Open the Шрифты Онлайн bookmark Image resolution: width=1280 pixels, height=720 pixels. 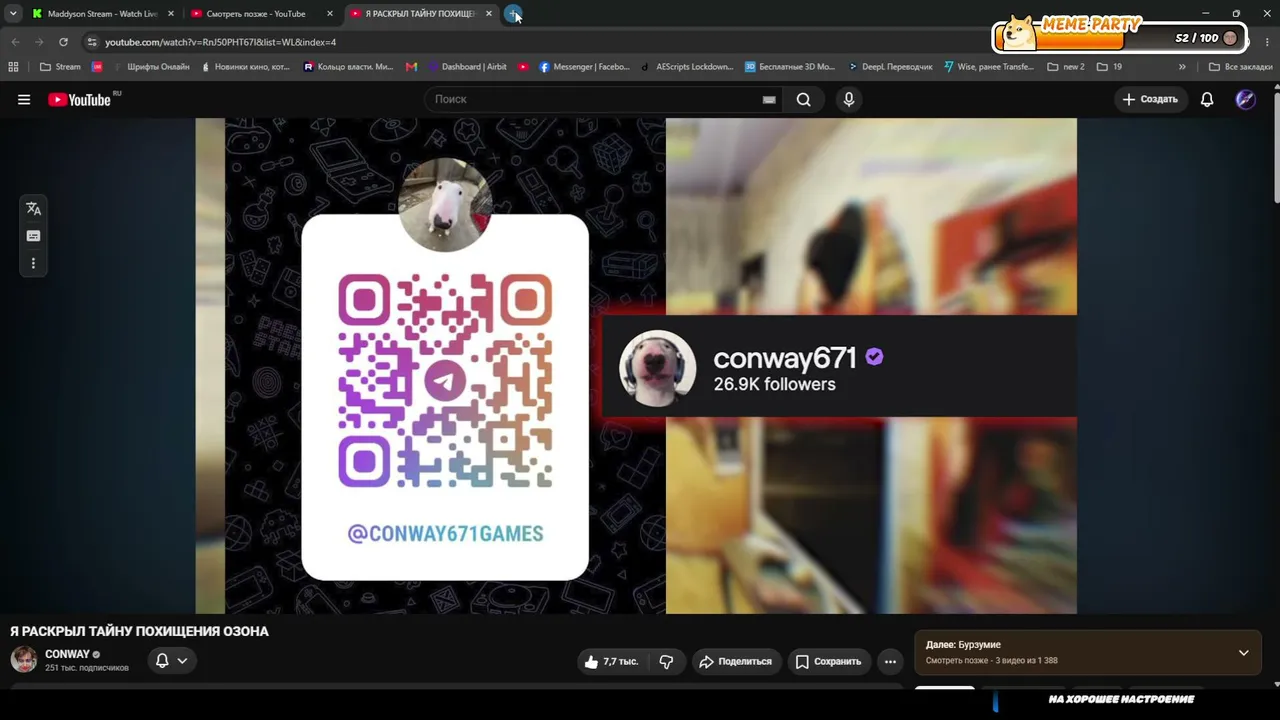(x=151, y=67)
